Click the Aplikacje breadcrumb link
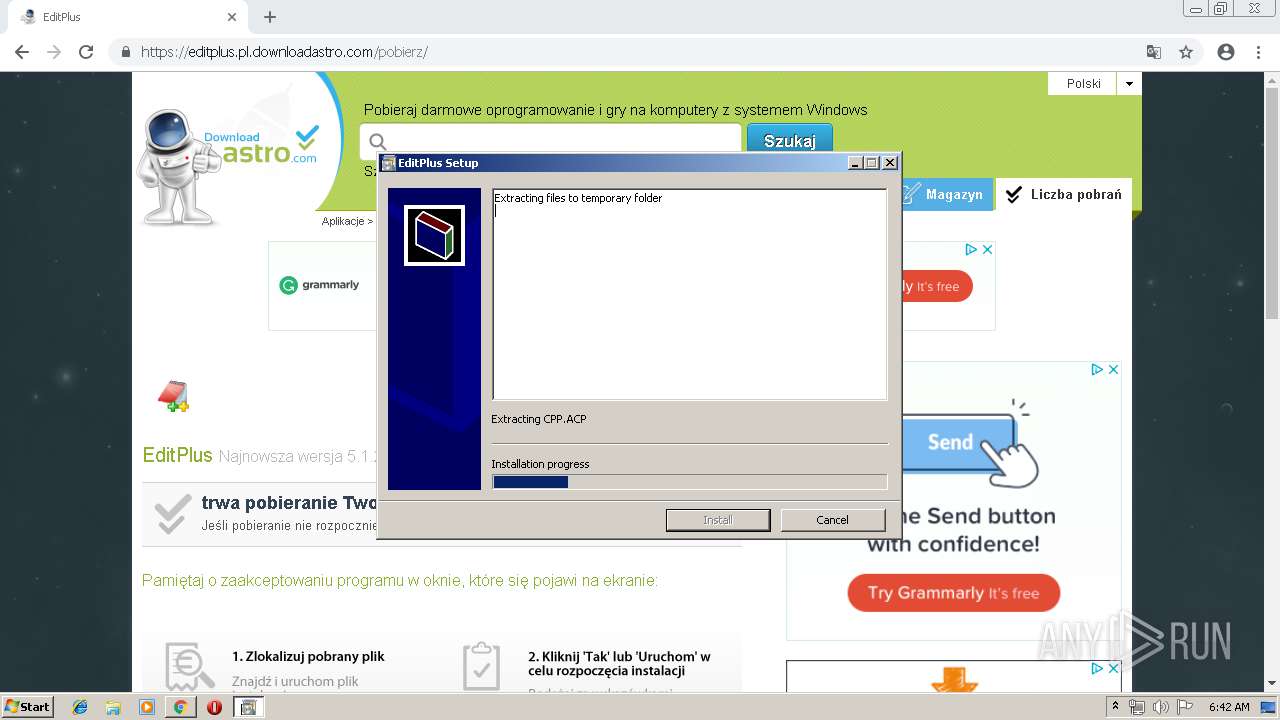The width and height of the screenshot is (1280, 720). [x=343, y=221]
